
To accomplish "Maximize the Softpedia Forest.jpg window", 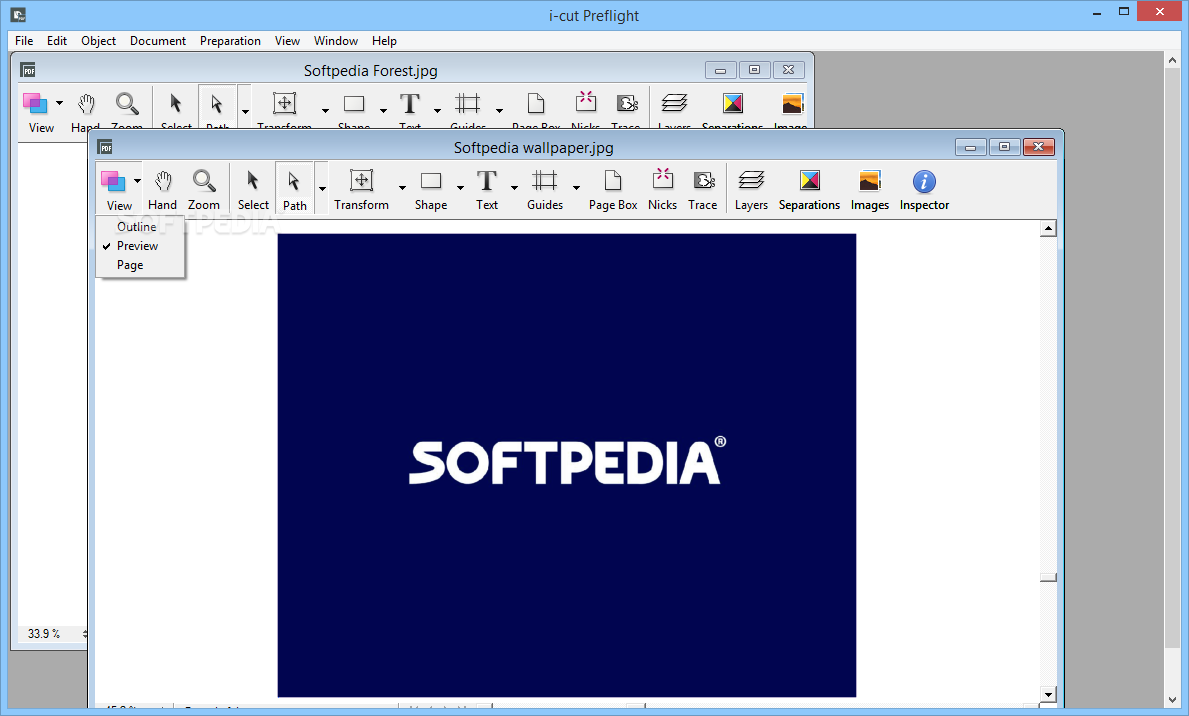I will (x=754, y=70).
